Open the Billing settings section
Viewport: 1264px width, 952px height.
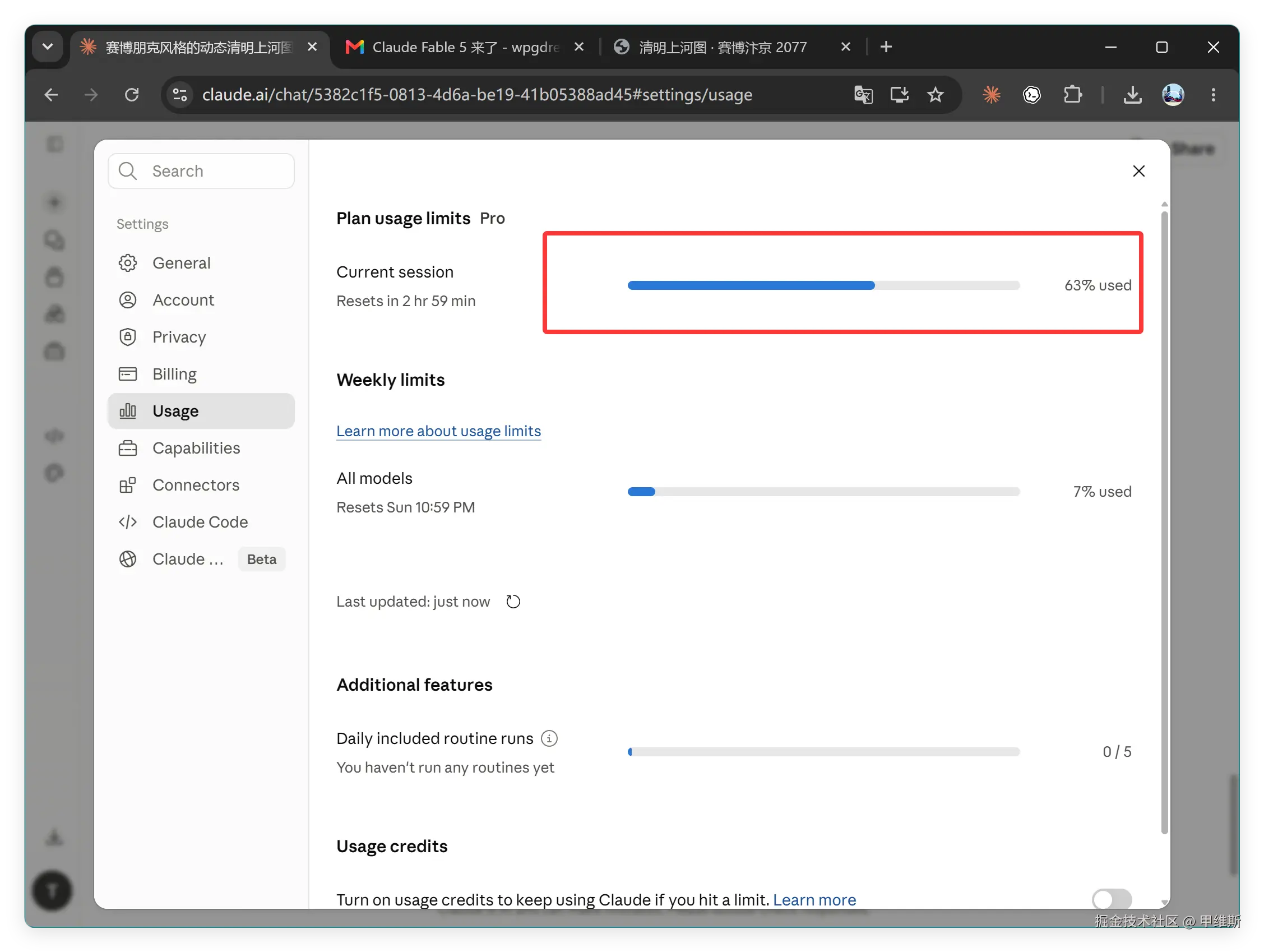pos(201,374)
